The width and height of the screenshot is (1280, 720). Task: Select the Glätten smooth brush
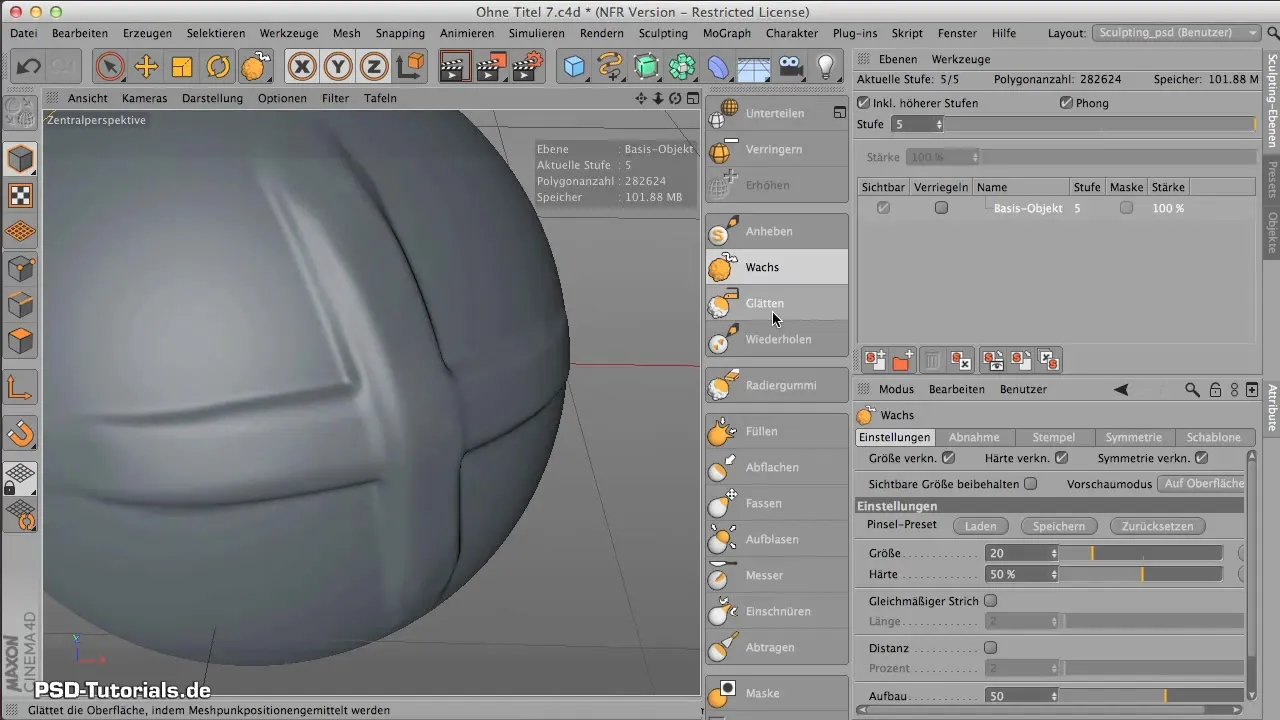(x=776, y=303)
